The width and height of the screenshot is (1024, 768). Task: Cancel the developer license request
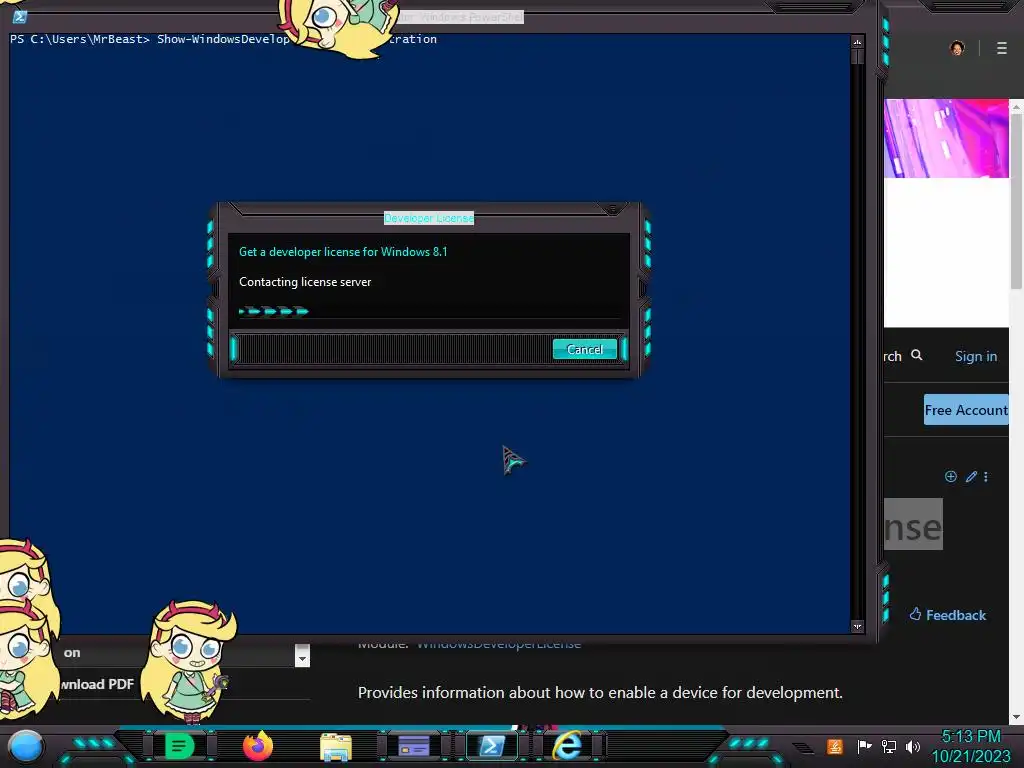pos(584,349)
